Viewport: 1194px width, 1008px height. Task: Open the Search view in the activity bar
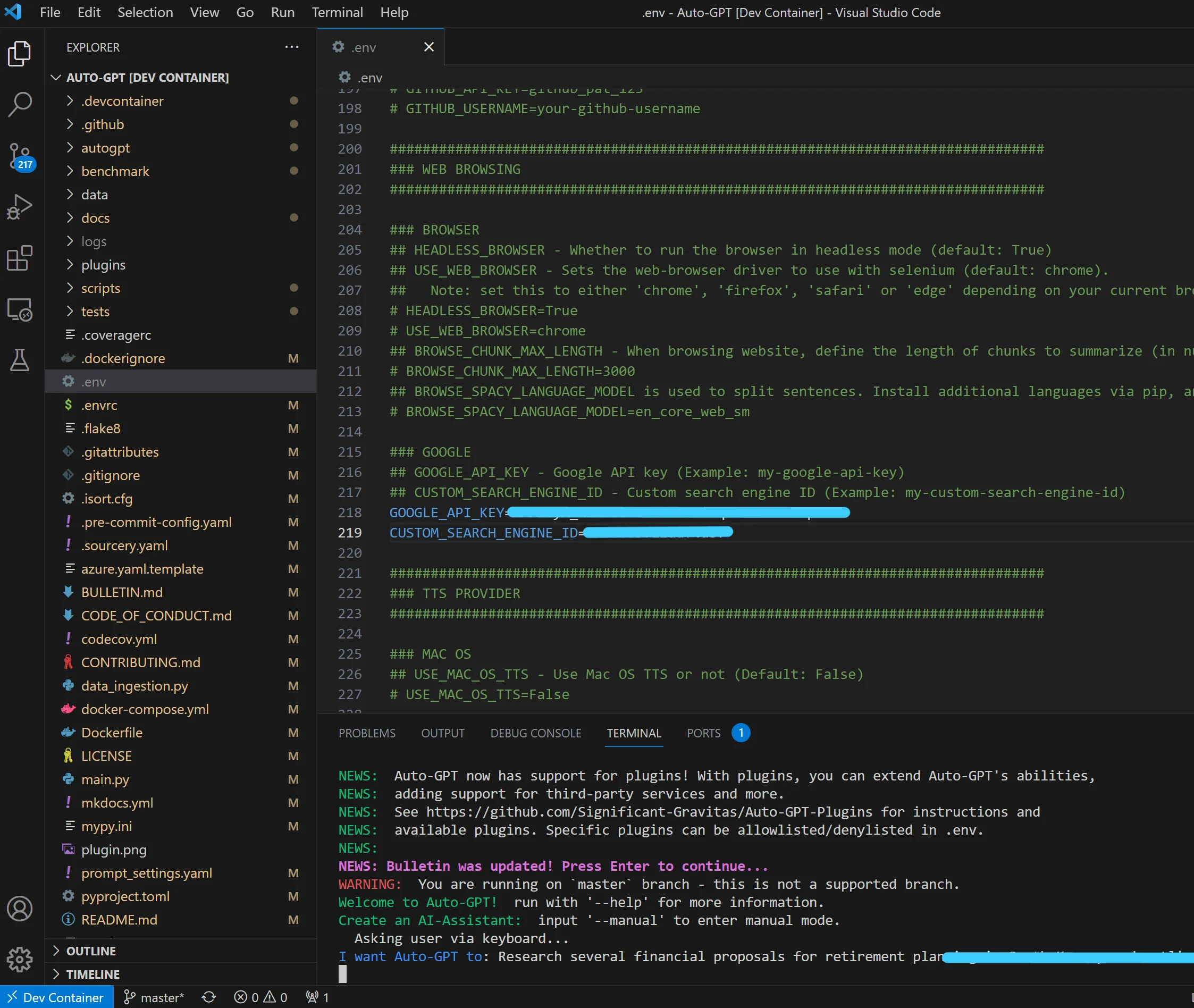click(x=20, y=104)
